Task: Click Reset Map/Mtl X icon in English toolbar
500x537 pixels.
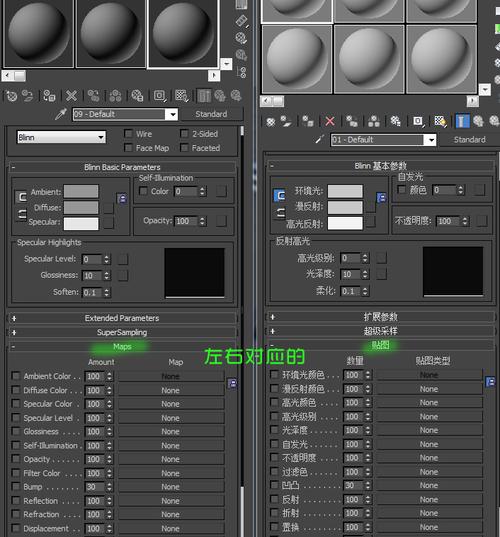Action: [71, 96]
